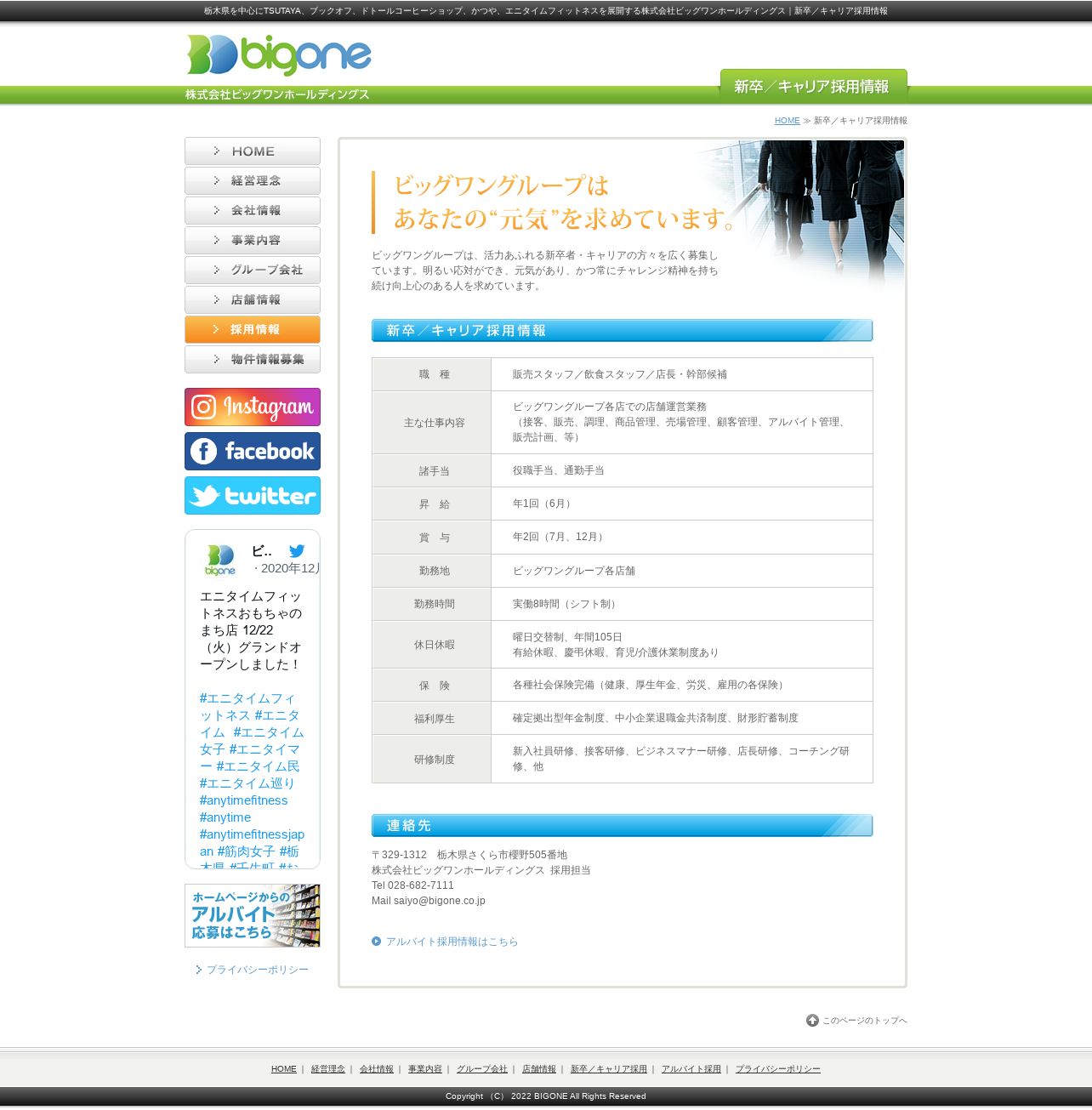Click the 諸手当 row label
Image resolution: width=1092 pixels, height=1110 pixels.
coord(432,470)
